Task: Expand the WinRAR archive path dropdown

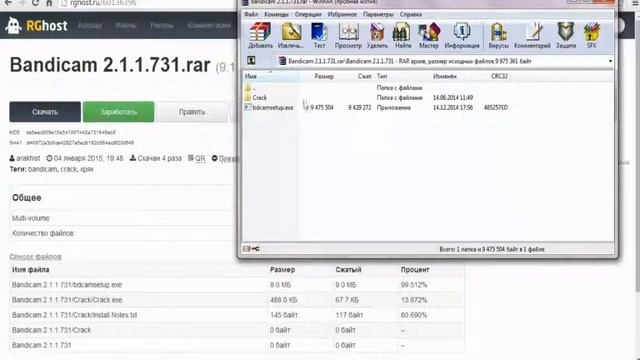Action: click(610, 61)
